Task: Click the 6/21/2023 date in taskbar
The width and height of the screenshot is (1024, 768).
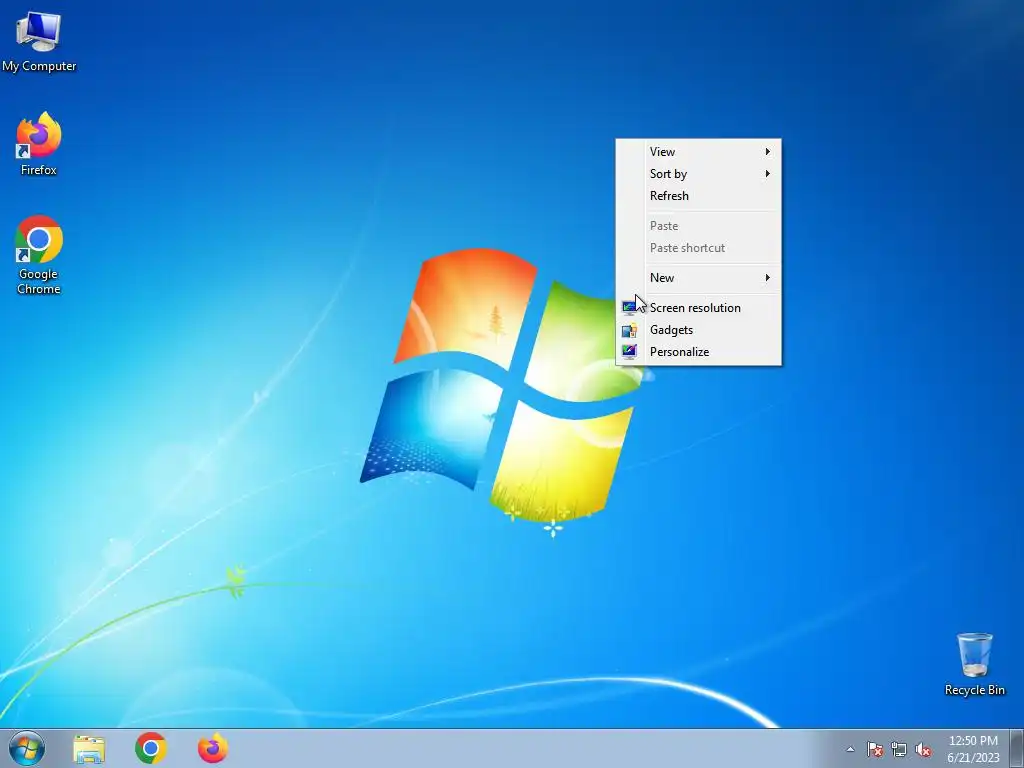Action: point(973,758)
